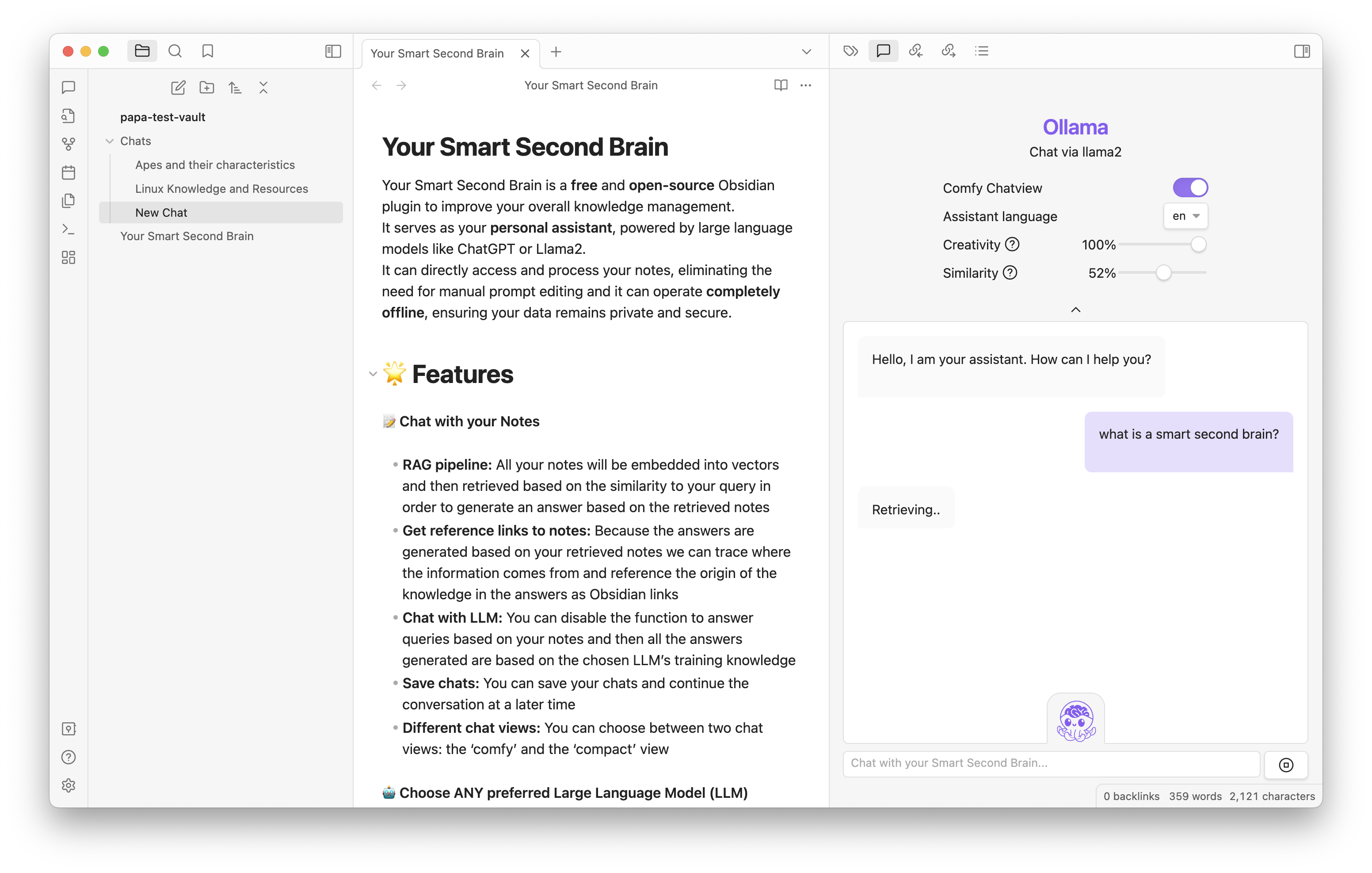Select the Your Smart Second Brain tab
The height and width of the screenshot is (873, 1372).
coord(437,54)
